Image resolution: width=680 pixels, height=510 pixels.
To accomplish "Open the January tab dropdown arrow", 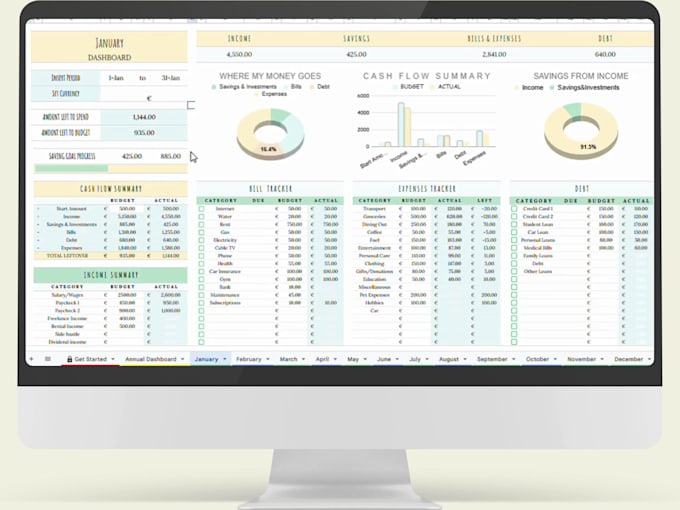I will pyautogui.click(x=225, y=359).
